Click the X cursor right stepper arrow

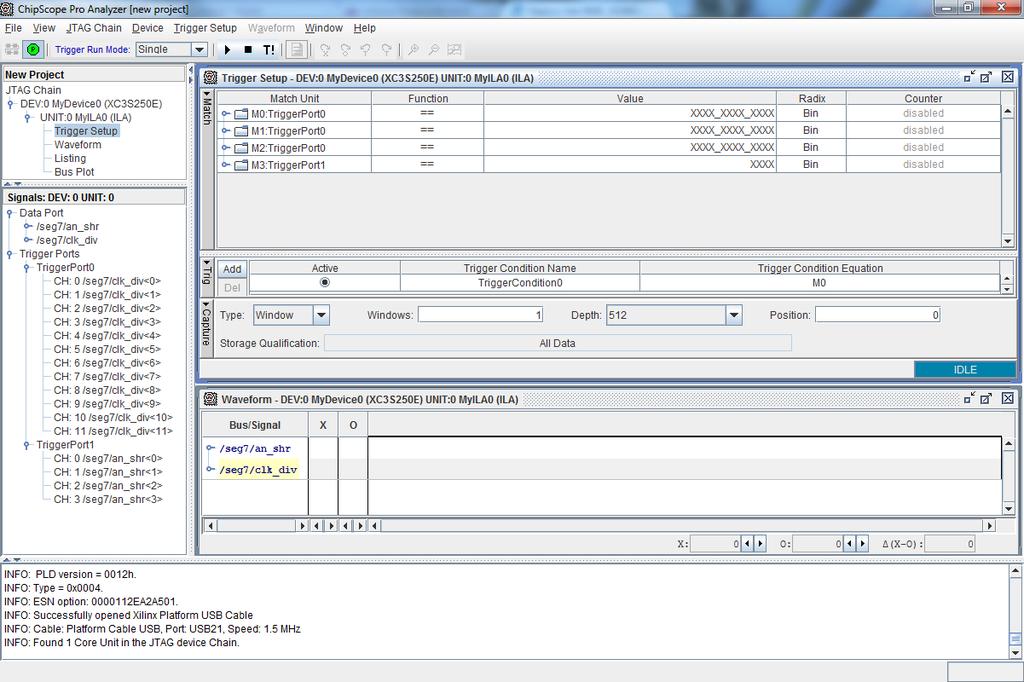point(760,544)
